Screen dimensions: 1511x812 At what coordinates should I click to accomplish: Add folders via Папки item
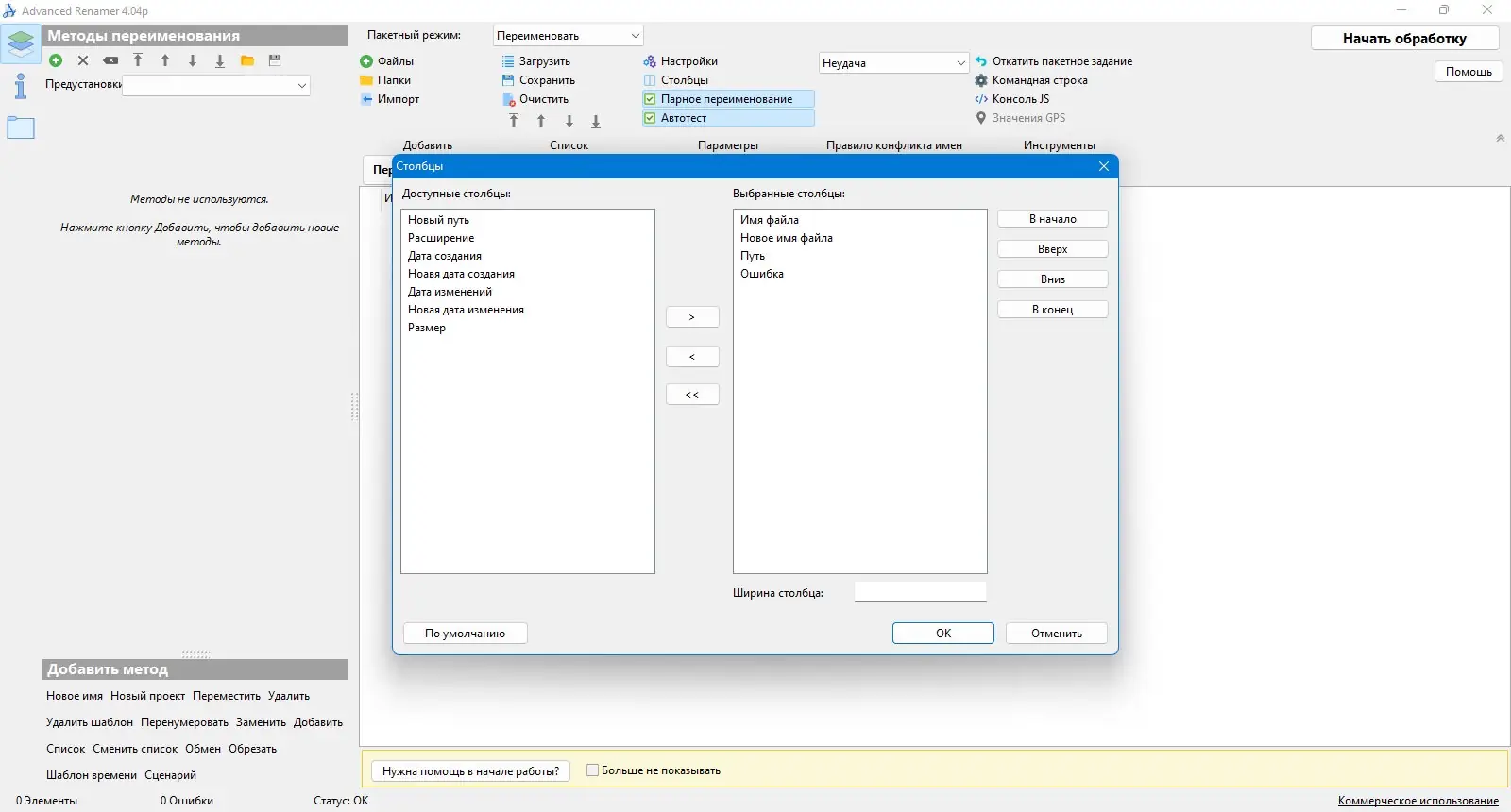pos(385,80)
